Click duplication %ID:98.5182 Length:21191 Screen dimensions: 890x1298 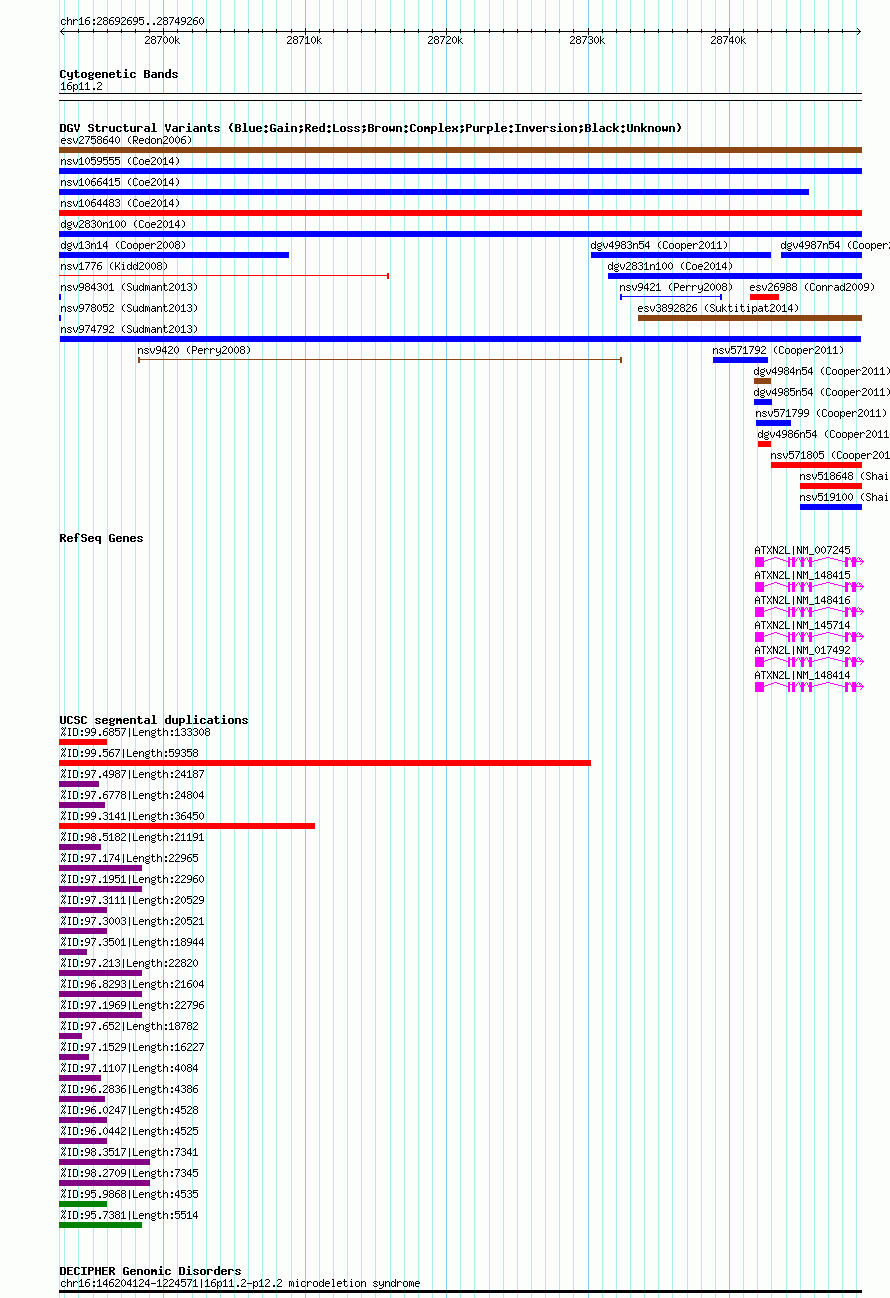coord(80,847)
